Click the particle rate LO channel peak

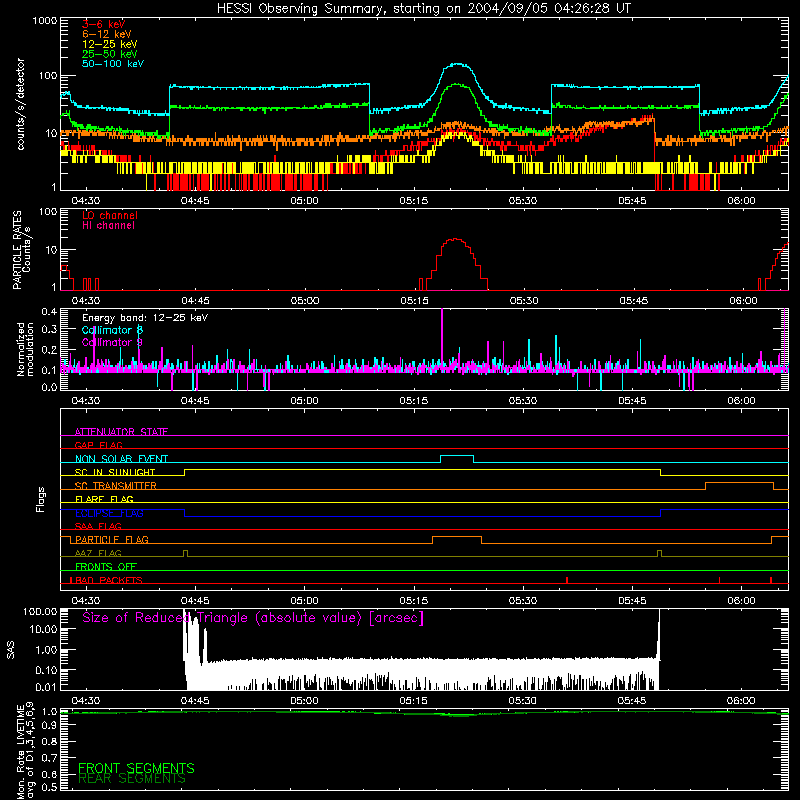click(x=454, y=239)
